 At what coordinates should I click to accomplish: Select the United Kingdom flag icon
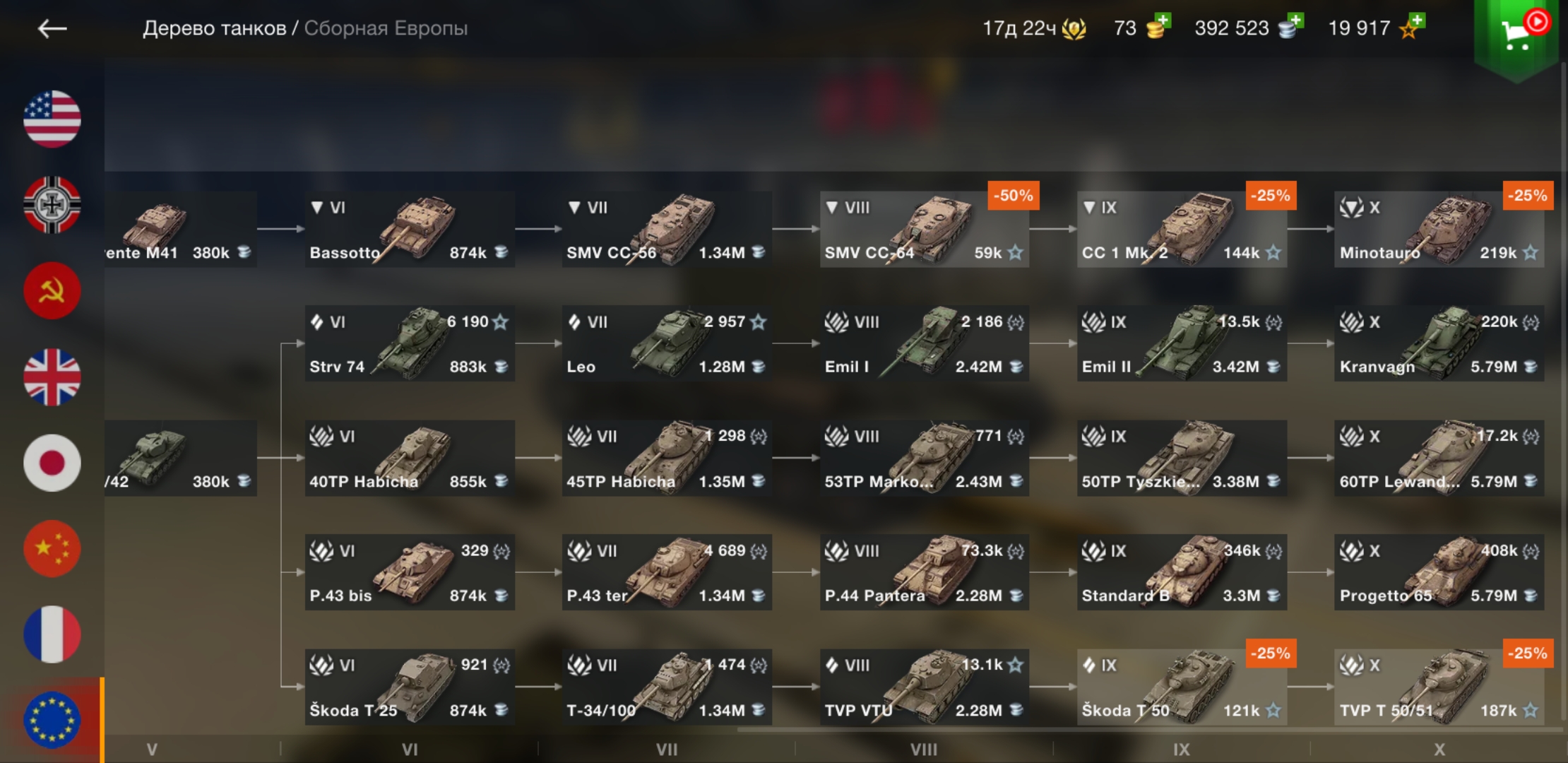point(52,377)
